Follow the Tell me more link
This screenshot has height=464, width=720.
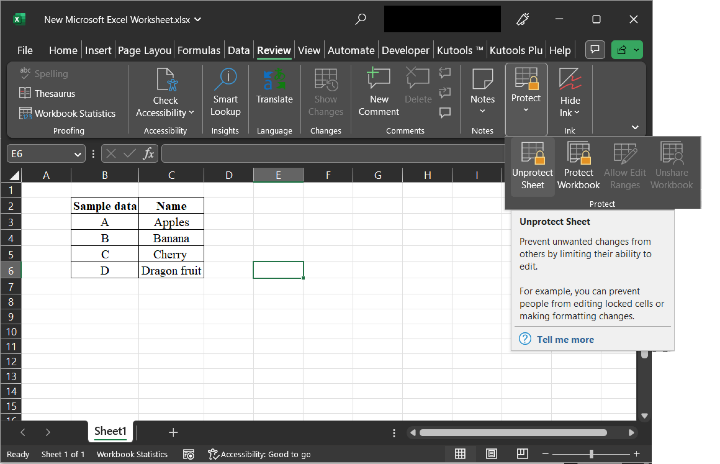pyautogui.click(x=565, y=340)
